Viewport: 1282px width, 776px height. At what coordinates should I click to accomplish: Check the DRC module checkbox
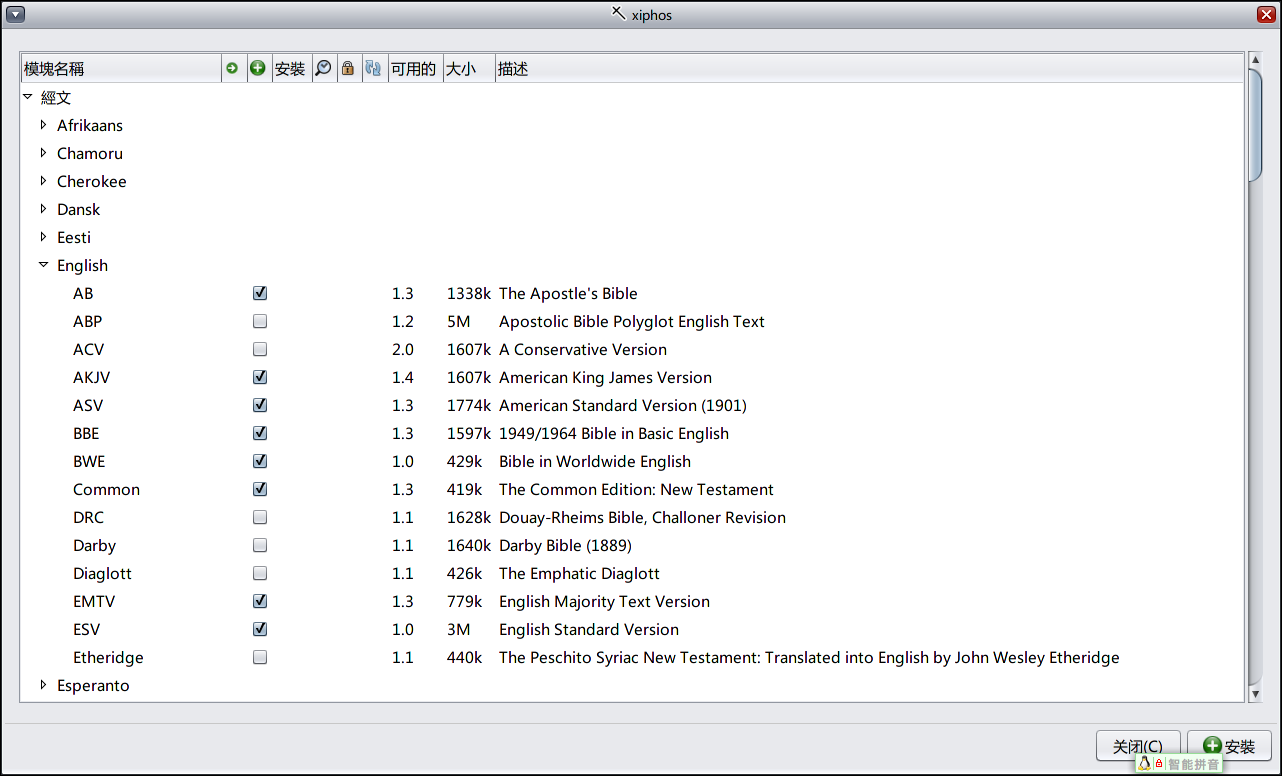260,517
